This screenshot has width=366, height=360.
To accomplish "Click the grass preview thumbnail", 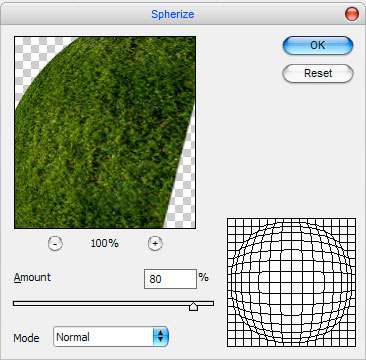I will 105,132.
